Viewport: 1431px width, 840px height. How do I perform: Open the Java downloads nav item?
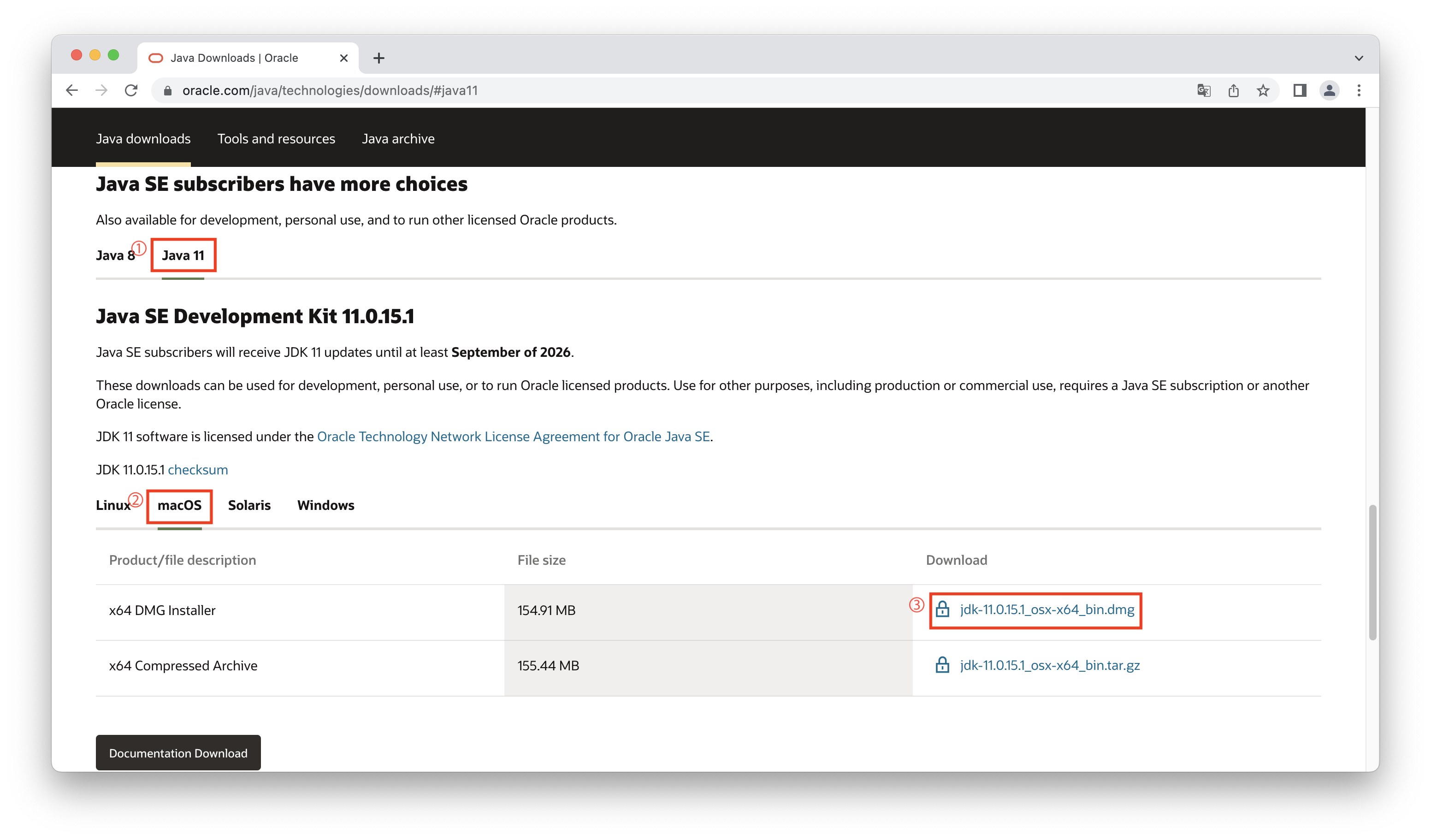143,139
